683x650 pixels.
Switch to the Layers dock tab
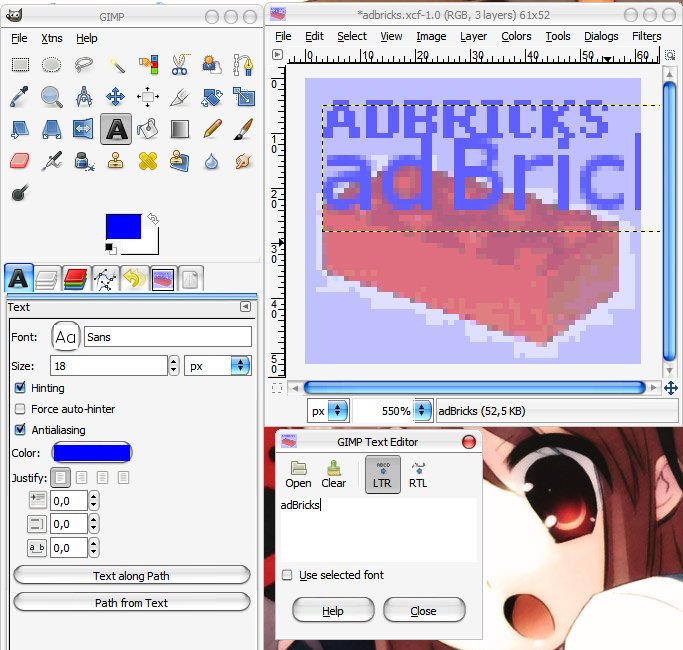[x=47, y=279]
